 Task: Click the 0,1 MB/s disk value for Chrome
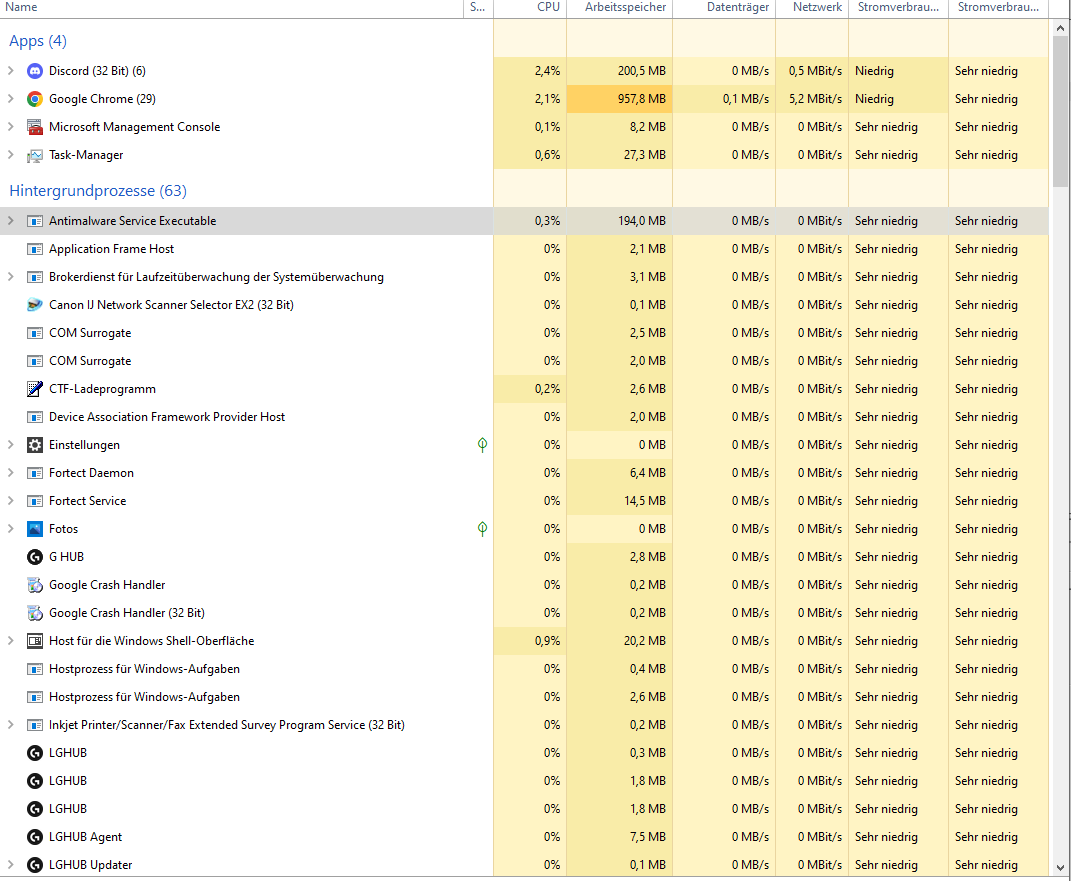coord(746,99)
